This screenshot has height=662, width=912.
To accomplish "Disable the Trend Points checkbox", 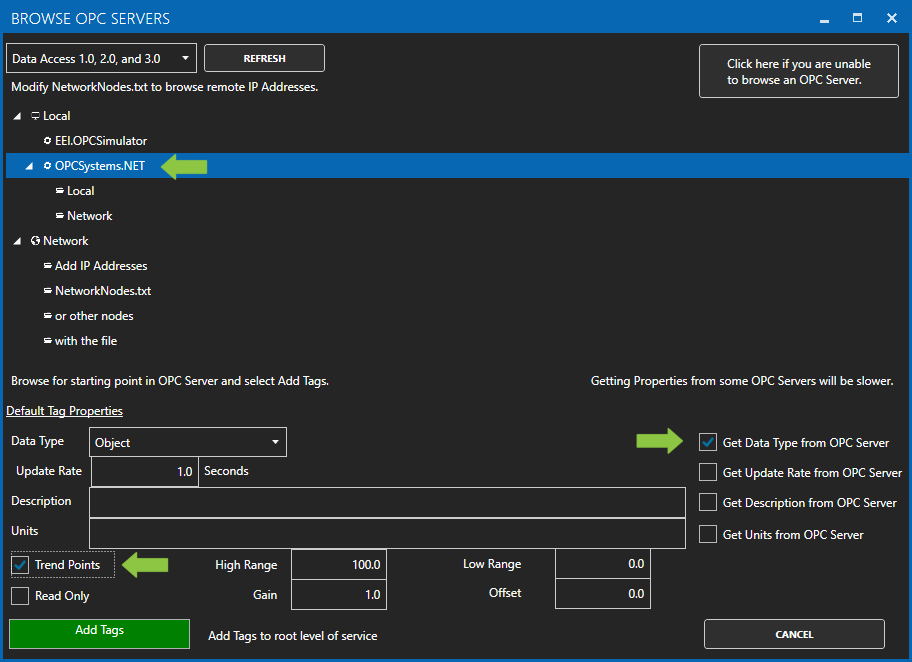I will pos(20,565).
